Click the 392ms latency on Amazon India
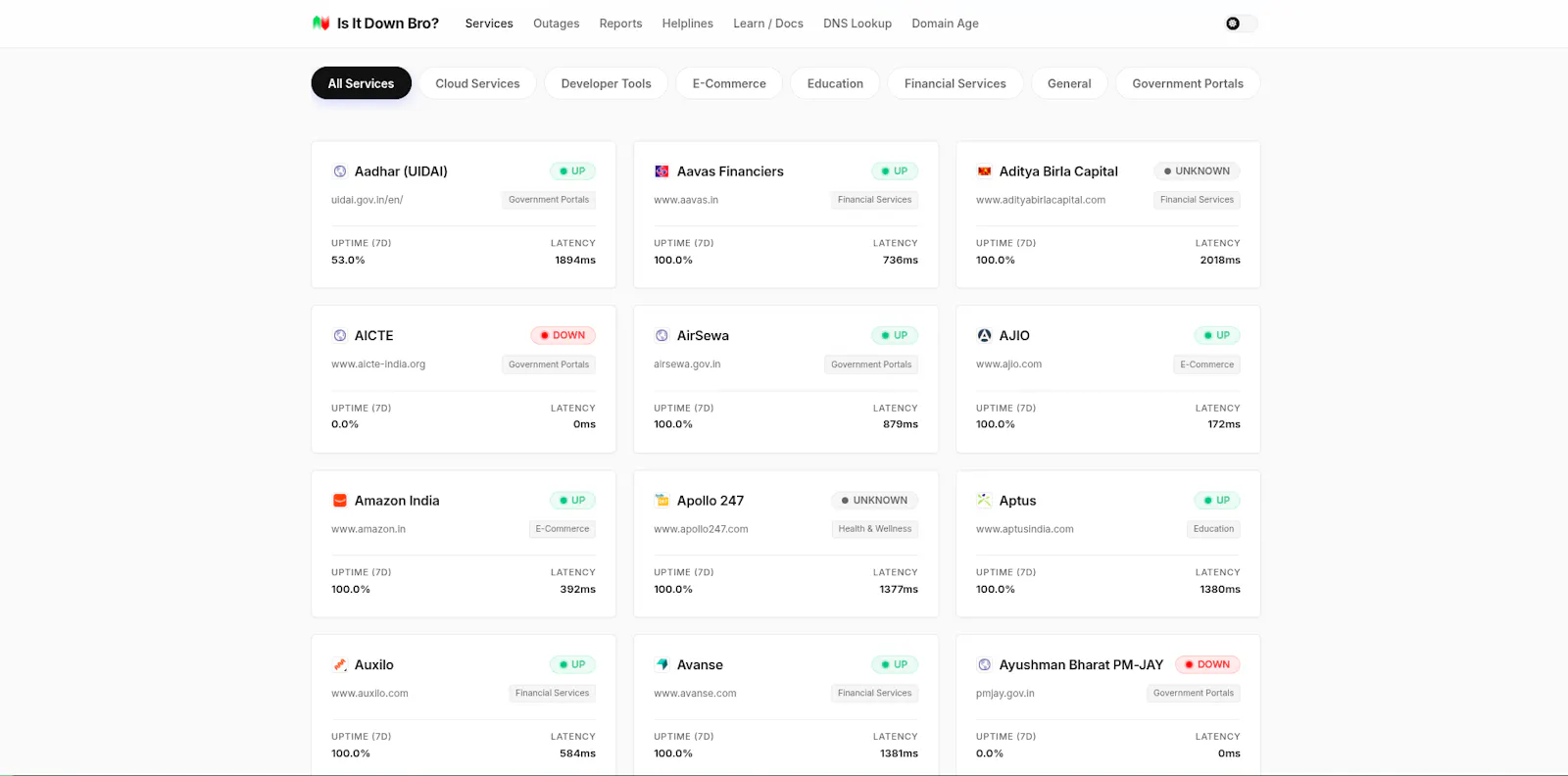The image size is (1568, 776). click(577, 590)
